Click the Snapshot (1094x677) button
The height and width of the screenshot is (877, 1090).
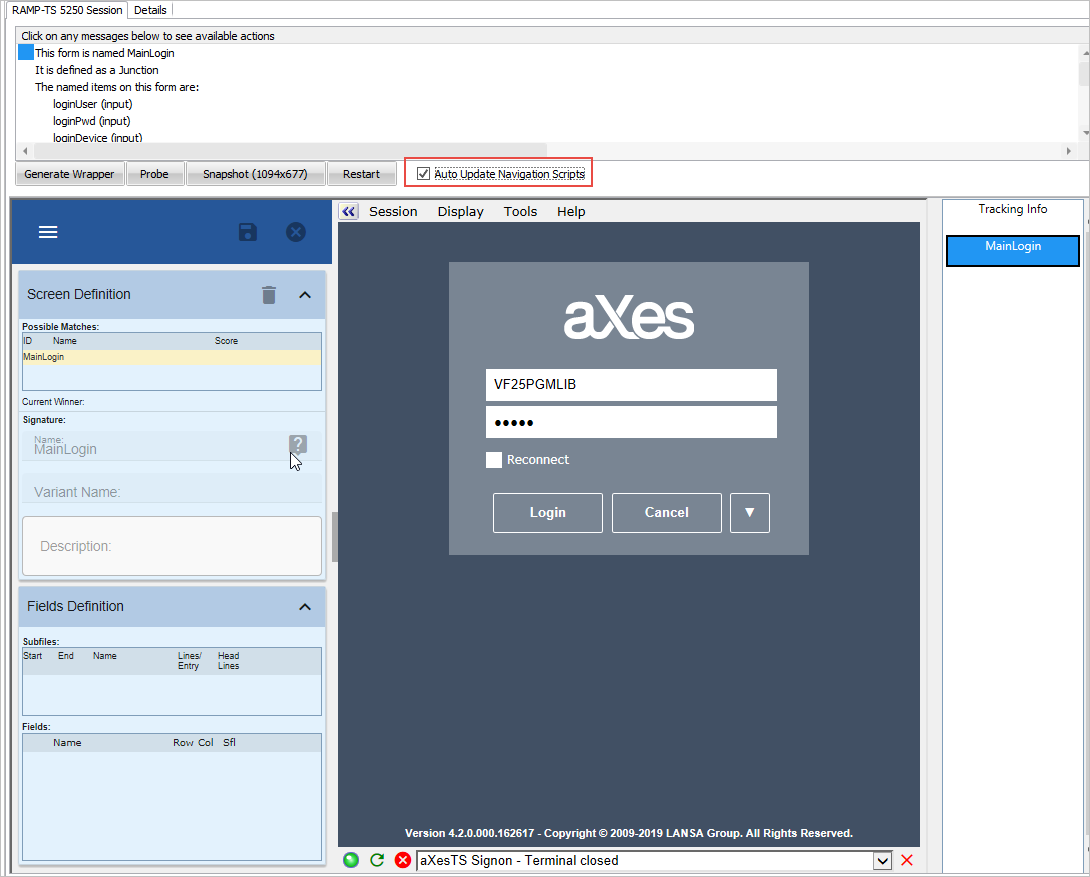point(255,174)
